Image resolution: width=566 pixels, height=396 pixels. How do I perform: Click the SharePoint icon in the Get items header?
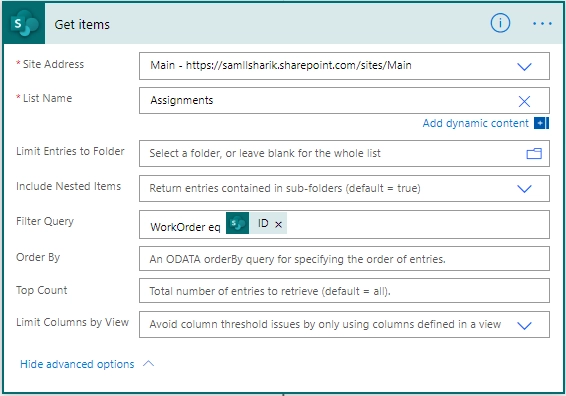24,24
